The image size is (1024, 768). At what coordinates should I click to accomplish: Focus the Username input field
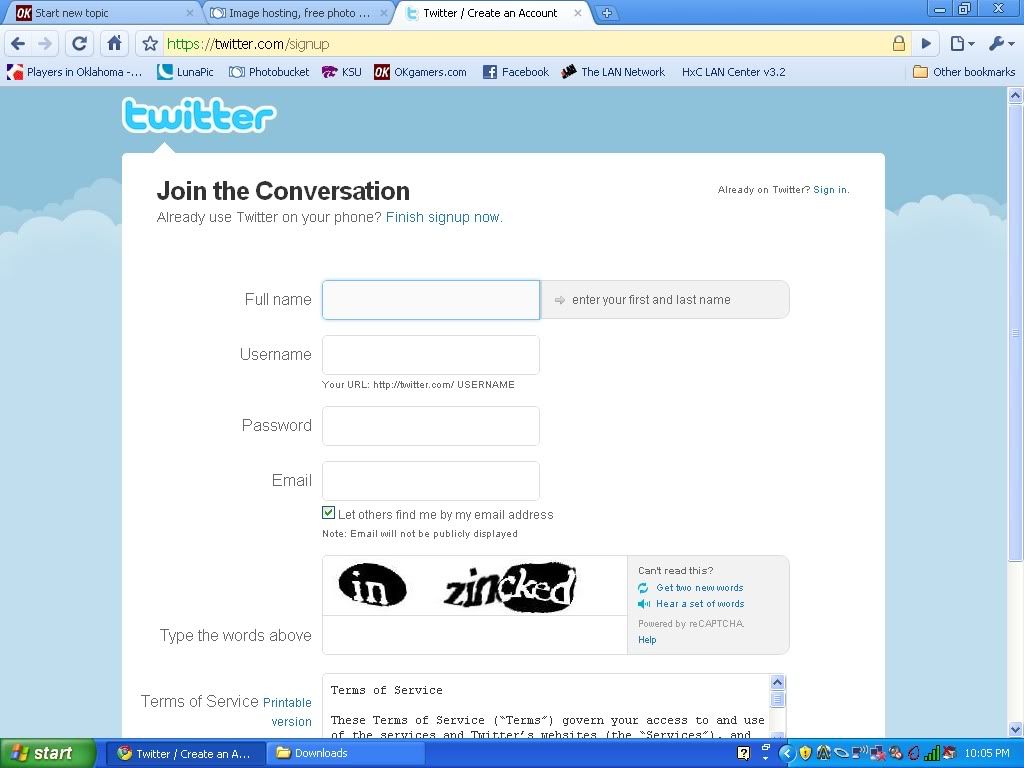click(x=431, y=355)
